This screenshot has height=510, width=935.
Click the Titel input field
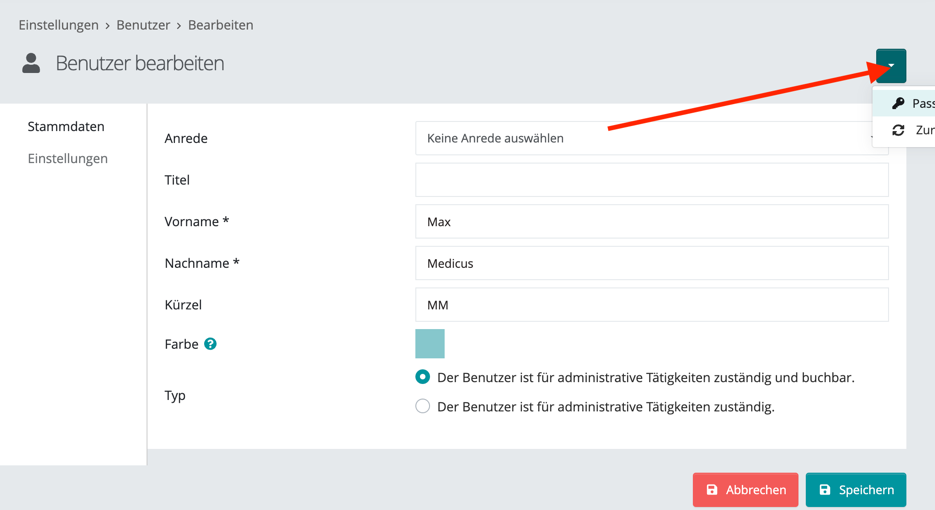[x=652, y=180]
